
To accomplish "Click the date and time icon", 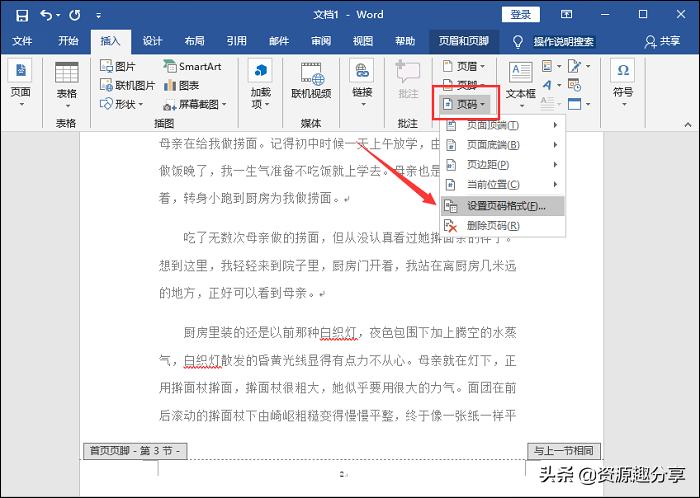I will click(574, 85).
